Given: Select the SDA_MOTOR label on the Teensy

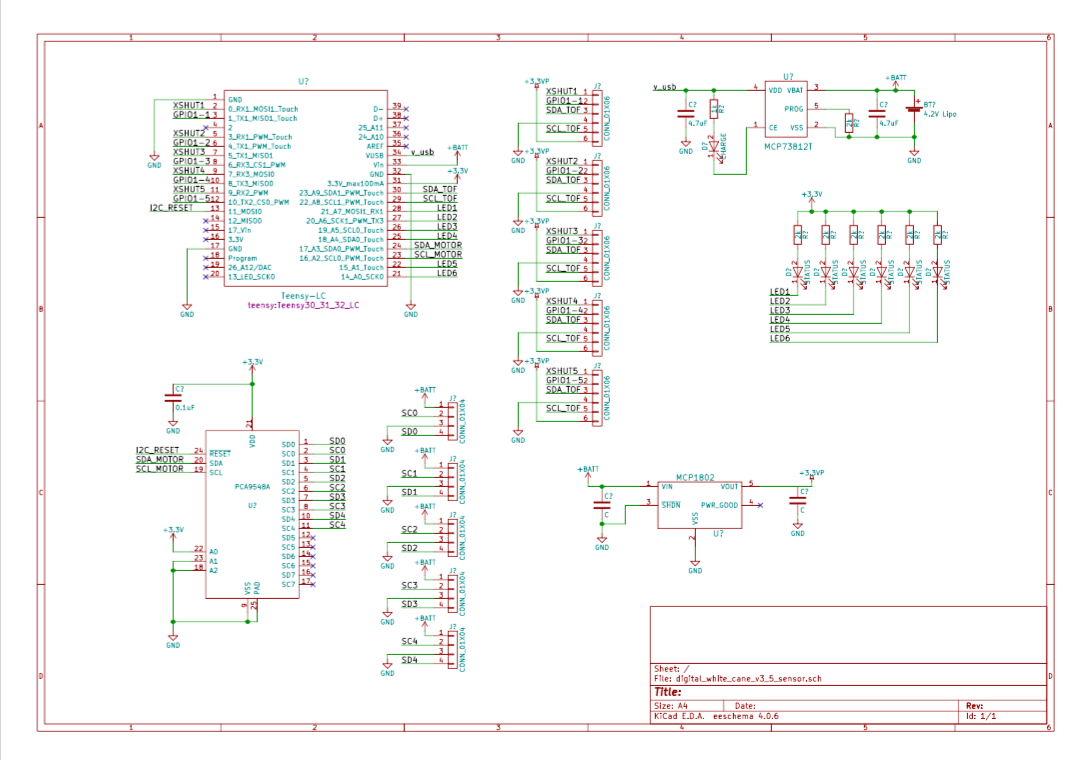Looking at the screenshot, I should click(x=438, y=245).
